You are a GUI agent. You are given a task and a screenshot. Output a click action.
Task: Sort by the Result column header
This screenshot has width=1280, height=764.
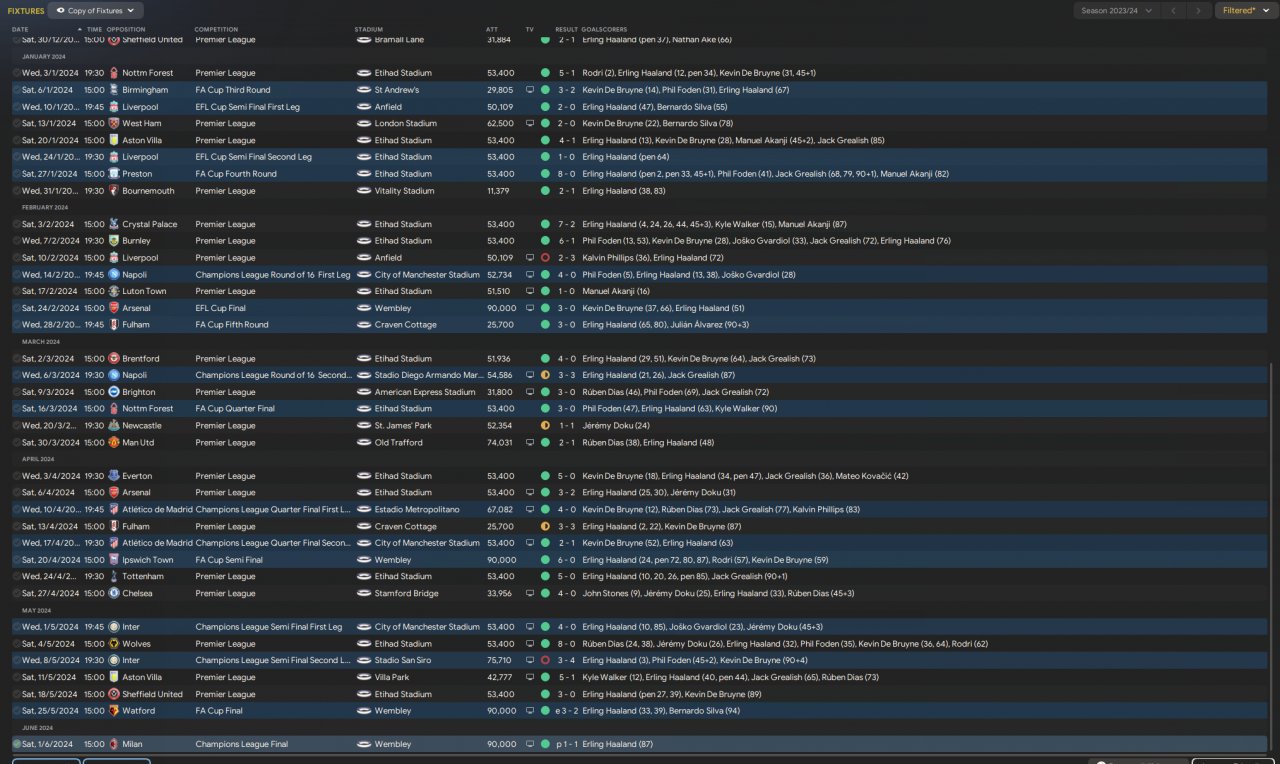click(x=566, y=29)
